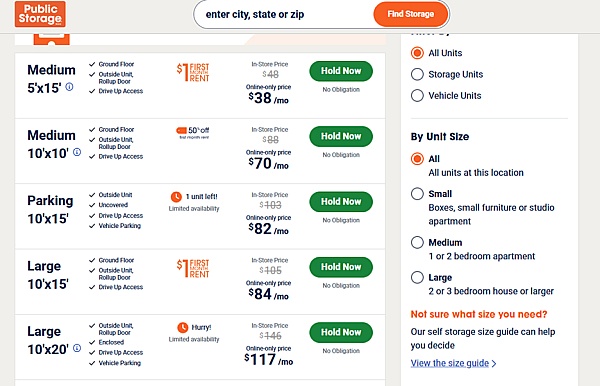Hold the Medium 5'x15' unit now
Screen dimensions: 600x386
(341, 71)
